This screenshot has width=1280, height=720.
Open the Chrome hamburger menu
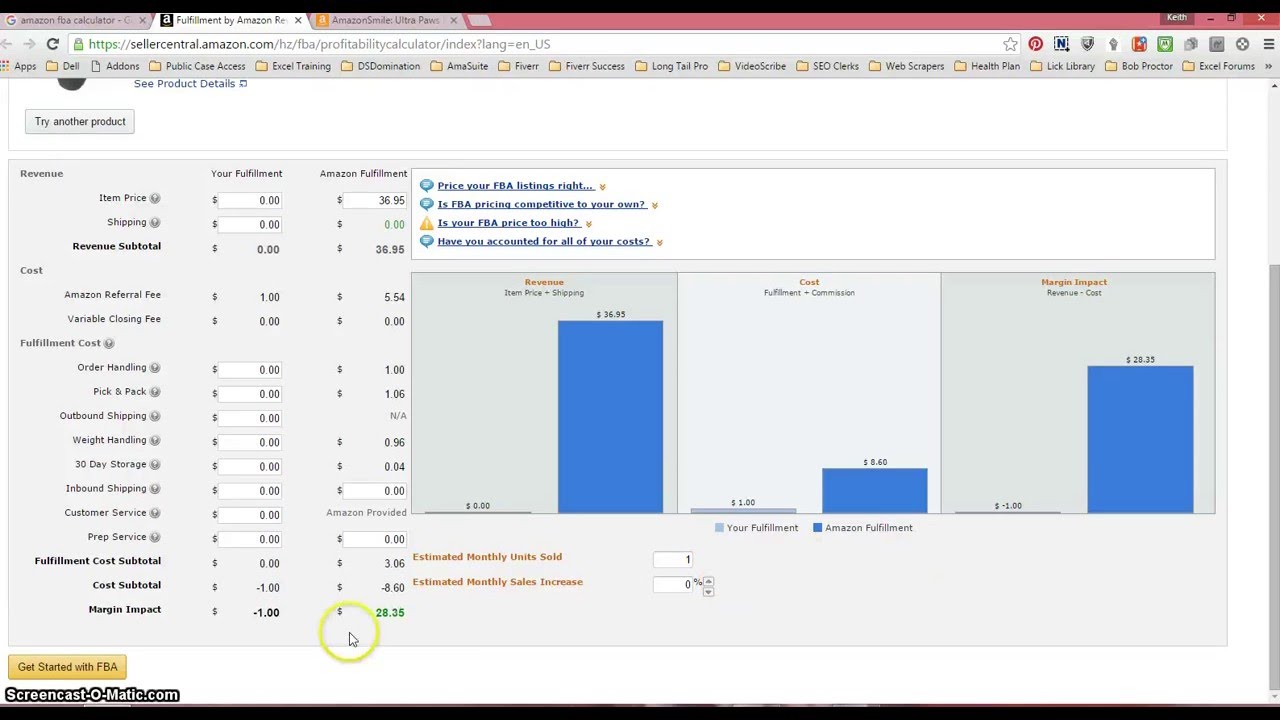click(x=1268, y=44)
